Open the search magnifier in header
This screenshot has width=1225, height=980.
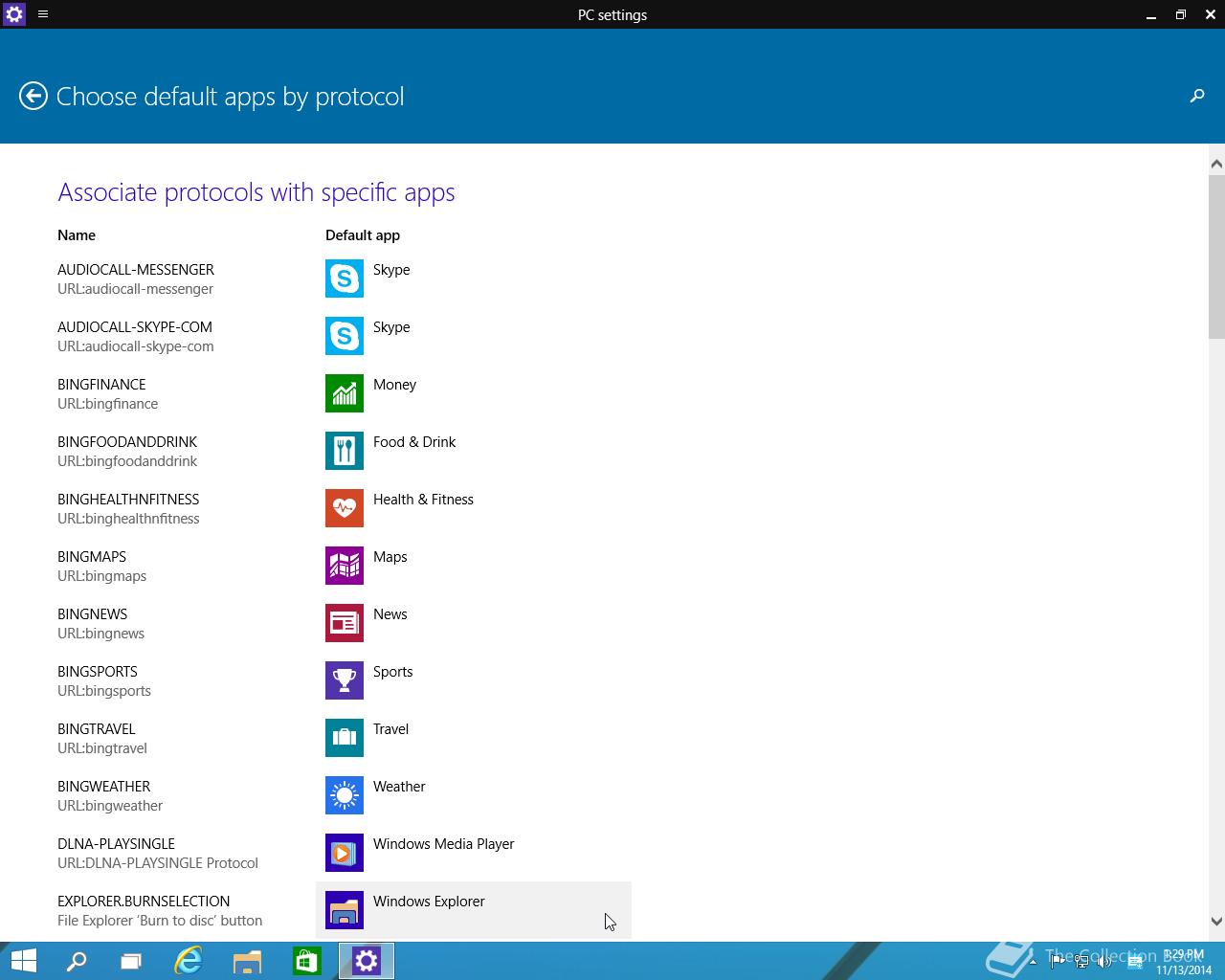pos(1196,96)
